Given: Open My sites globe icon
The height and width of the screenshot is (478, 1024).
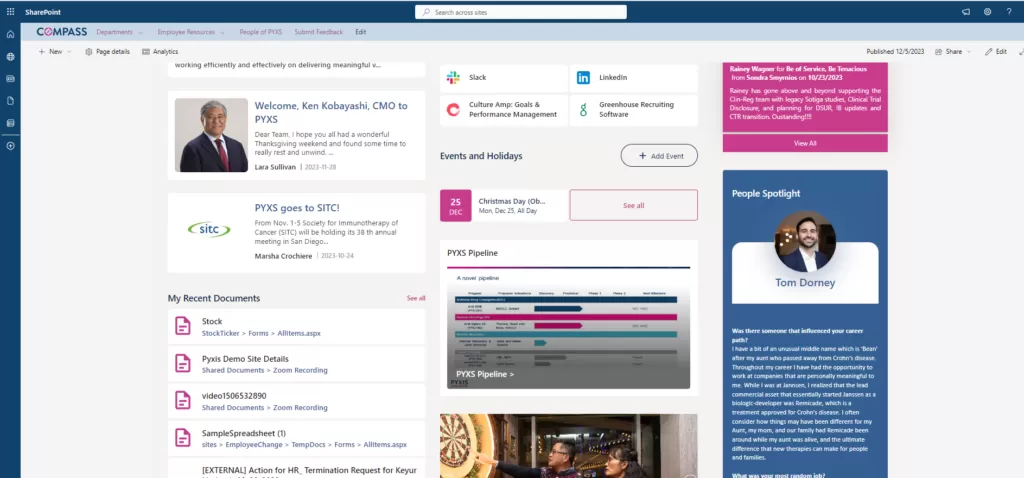Looking at the screenshot, I should (x=10, y=57).
